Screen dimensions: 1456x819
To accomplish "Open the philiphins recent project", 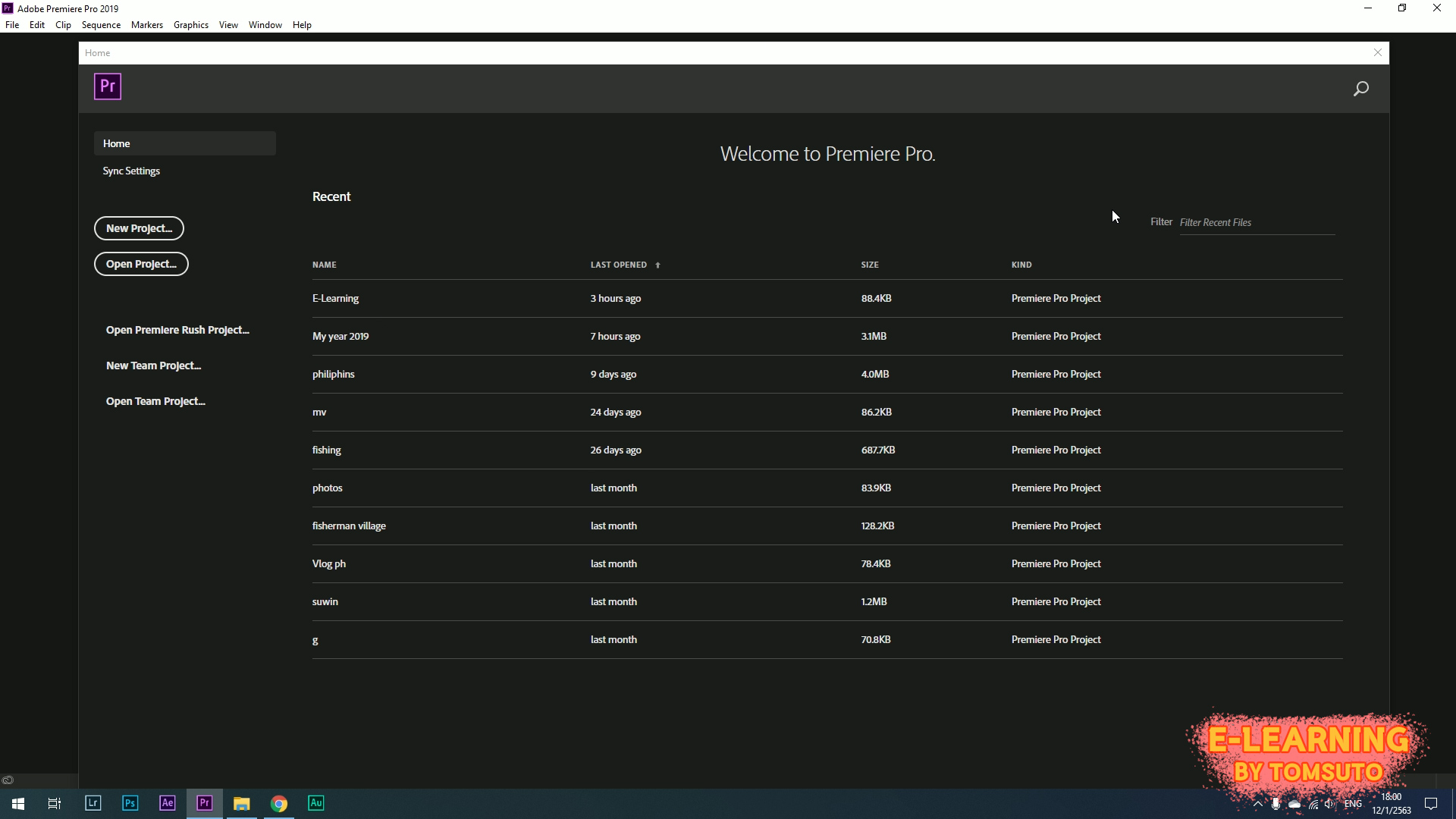I will coord(827,374).
